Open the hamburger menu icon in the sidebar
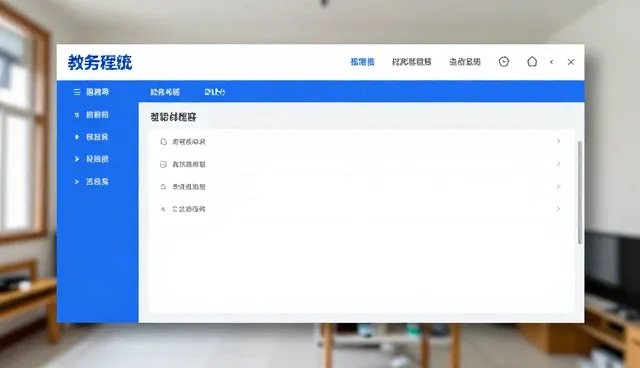The width and height of the screenshot is (640, 368). (77, 92)
